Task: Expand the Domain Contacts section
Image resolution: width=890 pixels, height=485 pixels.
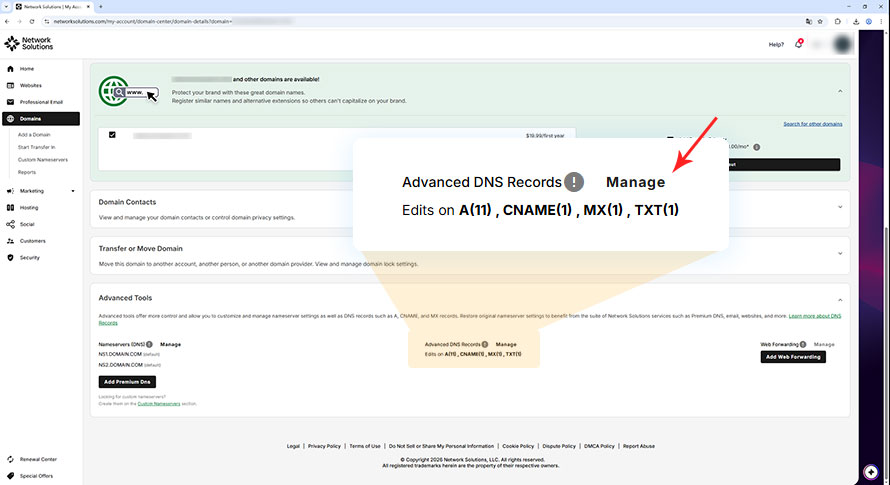Action: coord(840,207)
